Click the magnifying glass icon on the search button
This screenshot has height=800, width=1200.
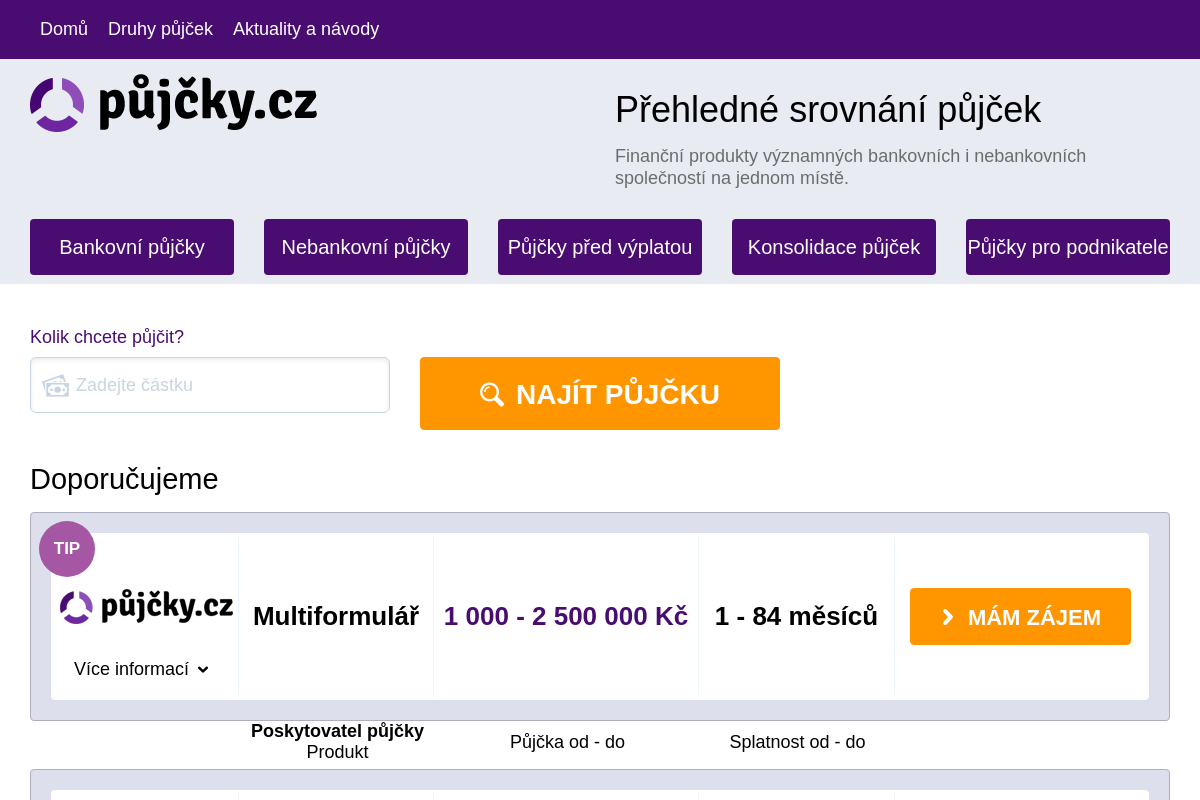pos(491,393)
